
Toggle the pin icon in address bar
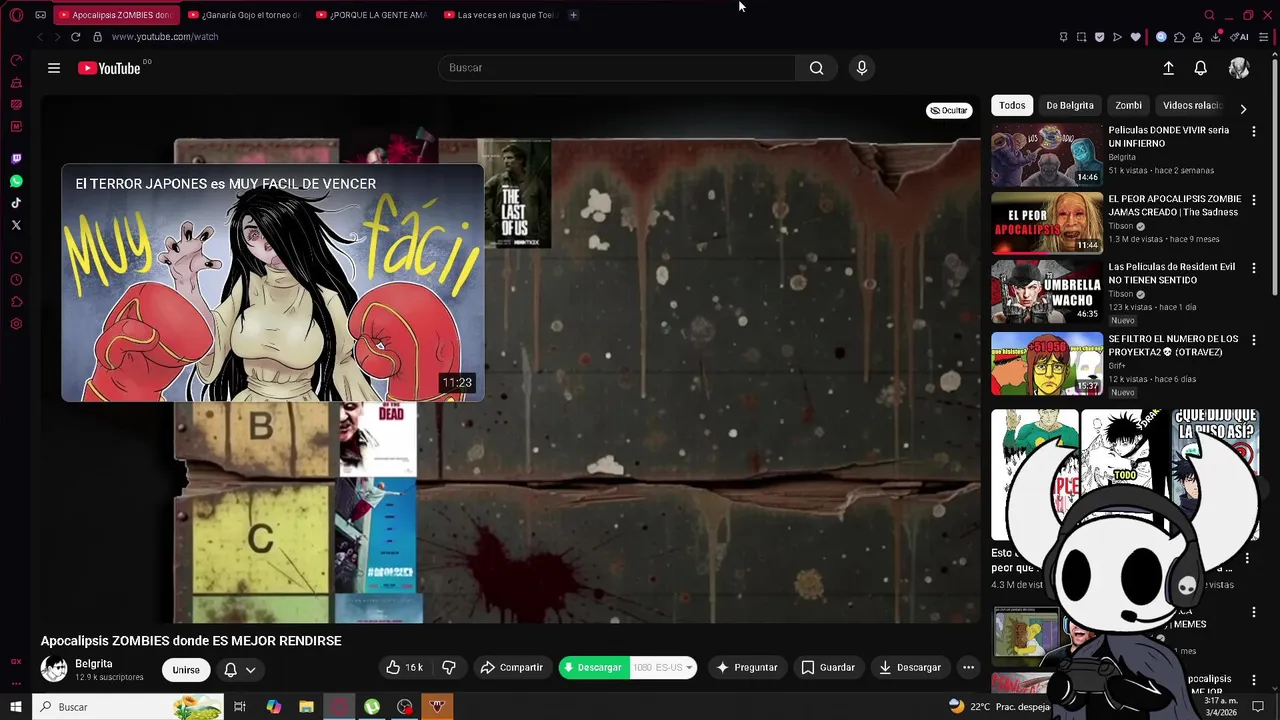[x=1063, y=37]
